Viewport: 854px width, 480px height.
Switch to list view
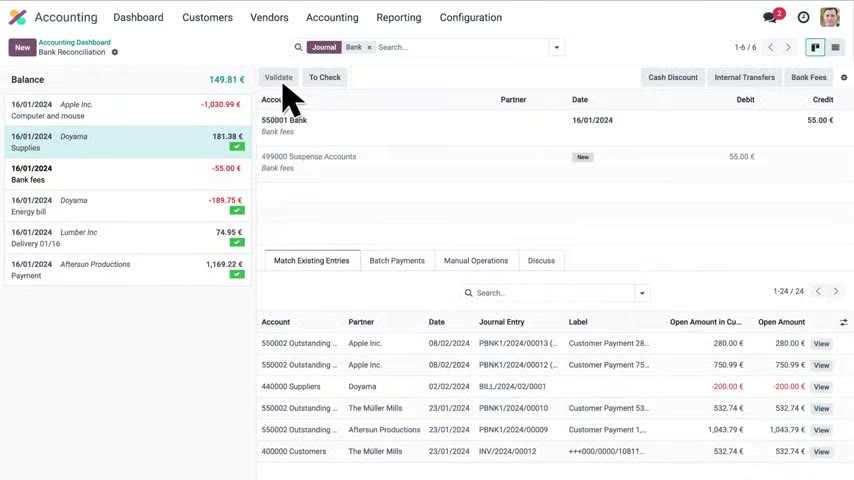835,47
